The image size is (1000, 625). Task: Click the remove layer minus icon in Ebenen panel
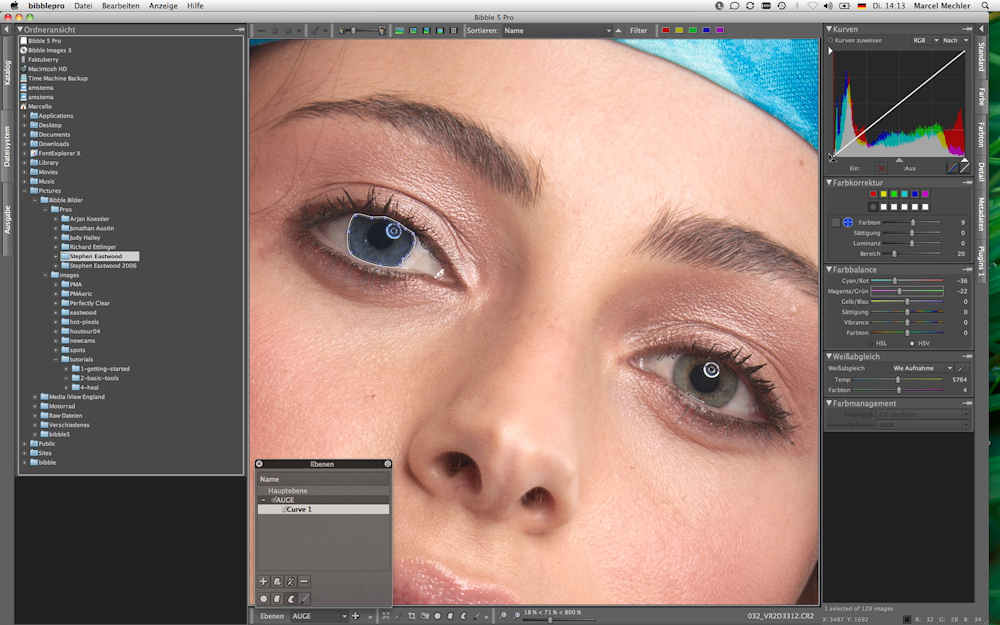click(x=304, y=581)
